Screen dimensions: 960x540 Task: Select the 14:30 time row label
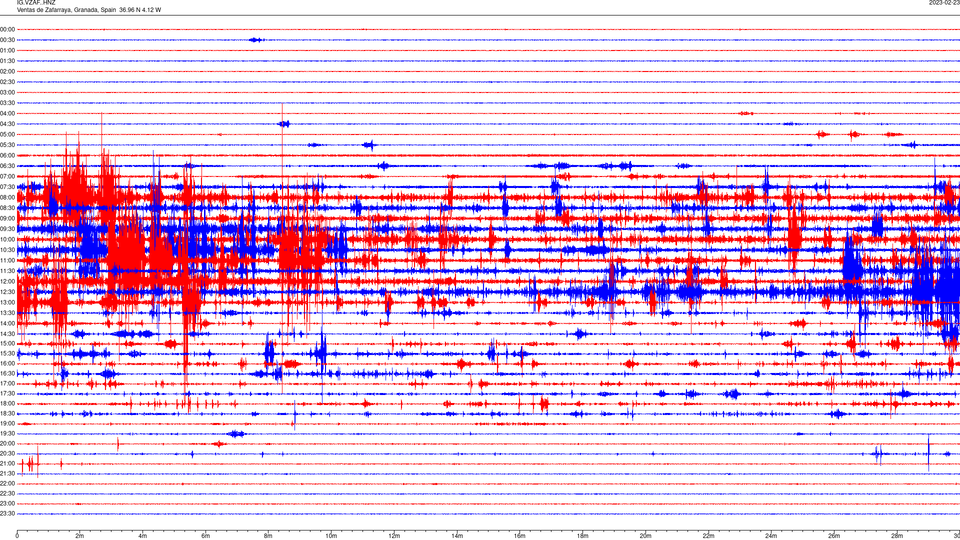pos(7,334)
